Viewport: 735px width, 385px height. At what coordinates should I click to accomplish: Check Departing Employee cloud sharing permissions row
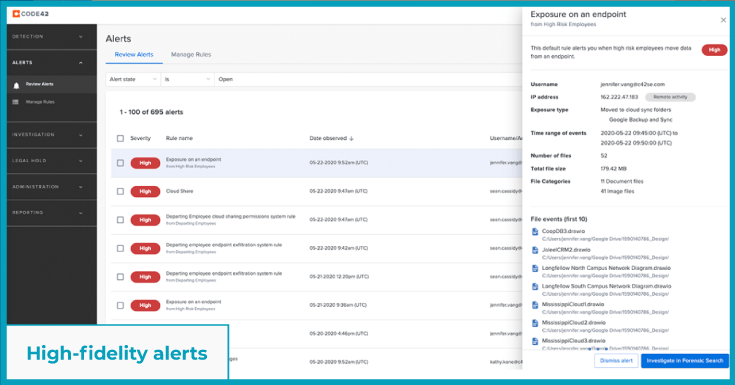(x=120, y=220)
